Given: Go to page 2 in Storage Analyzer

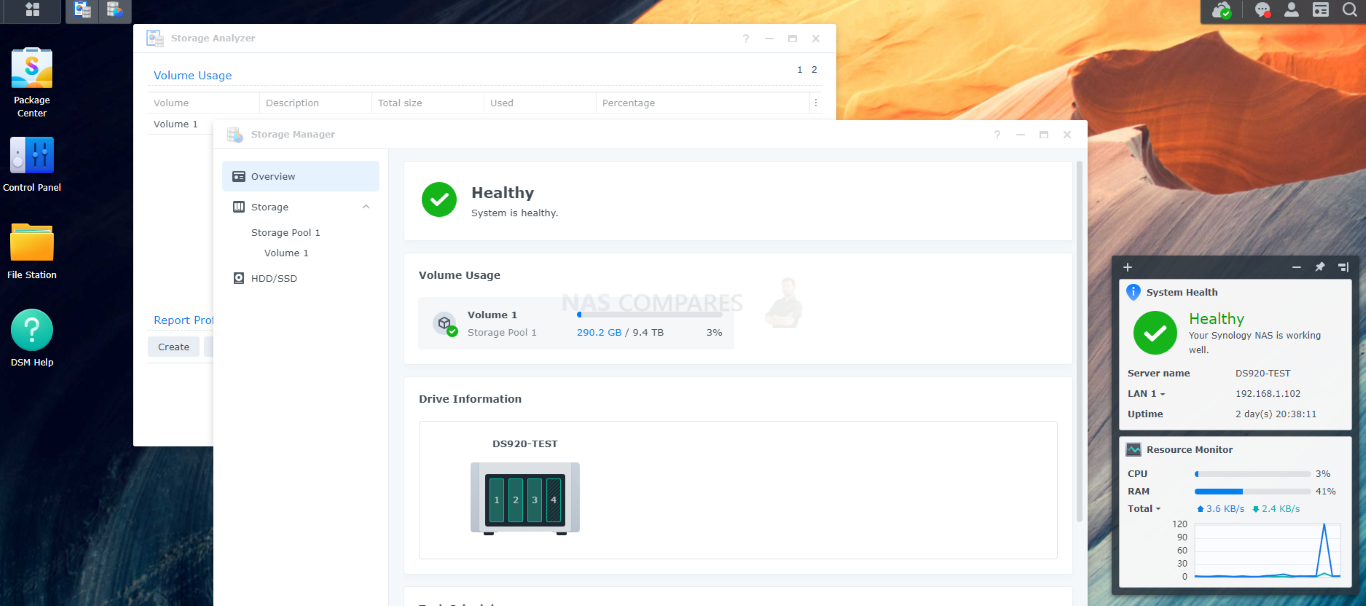Looking at the screenshot, I should coord(814,70).
